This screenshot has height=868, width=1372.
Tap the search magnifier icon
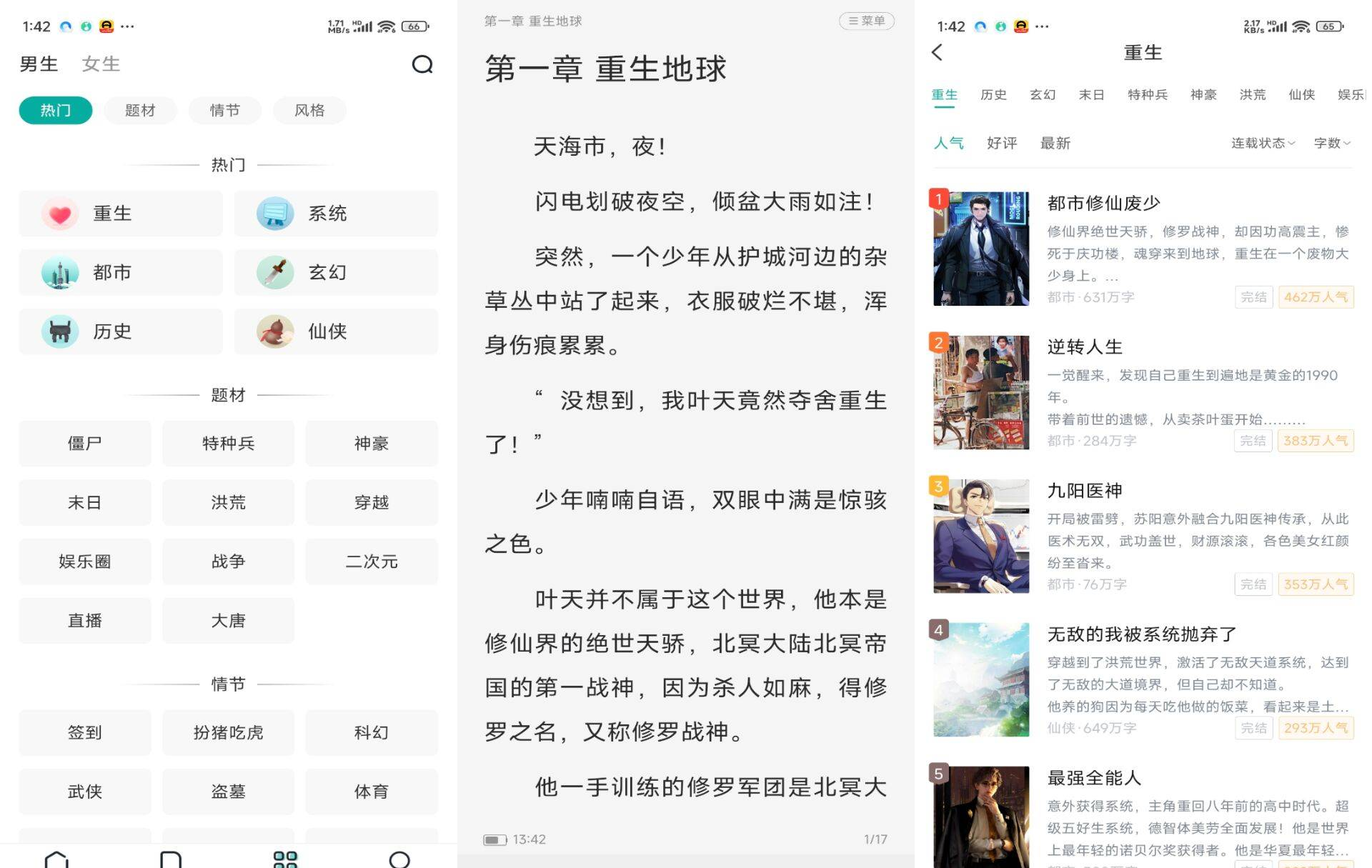422,64
